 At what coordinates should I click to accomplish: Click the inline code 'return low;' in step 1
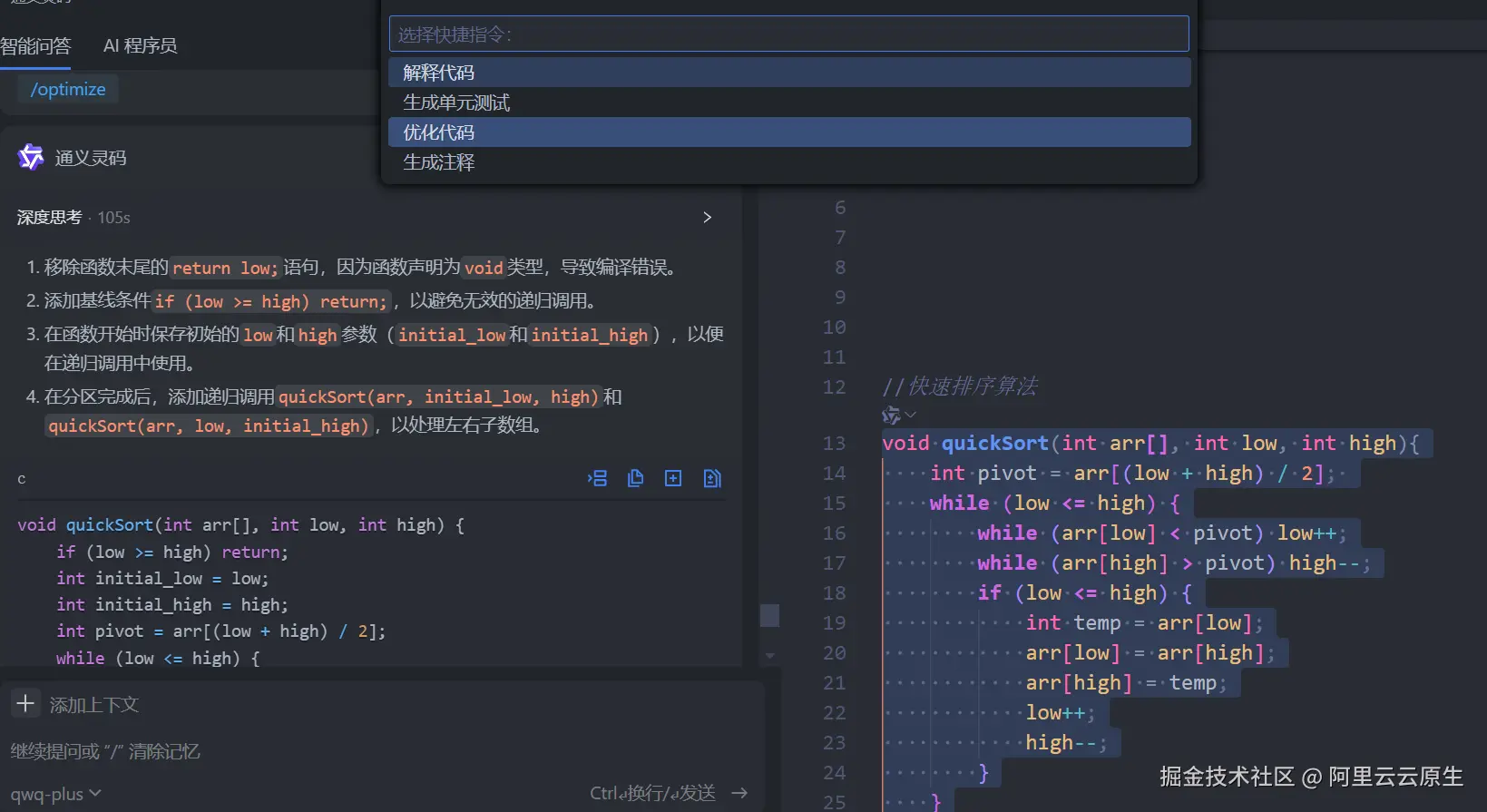225,269
